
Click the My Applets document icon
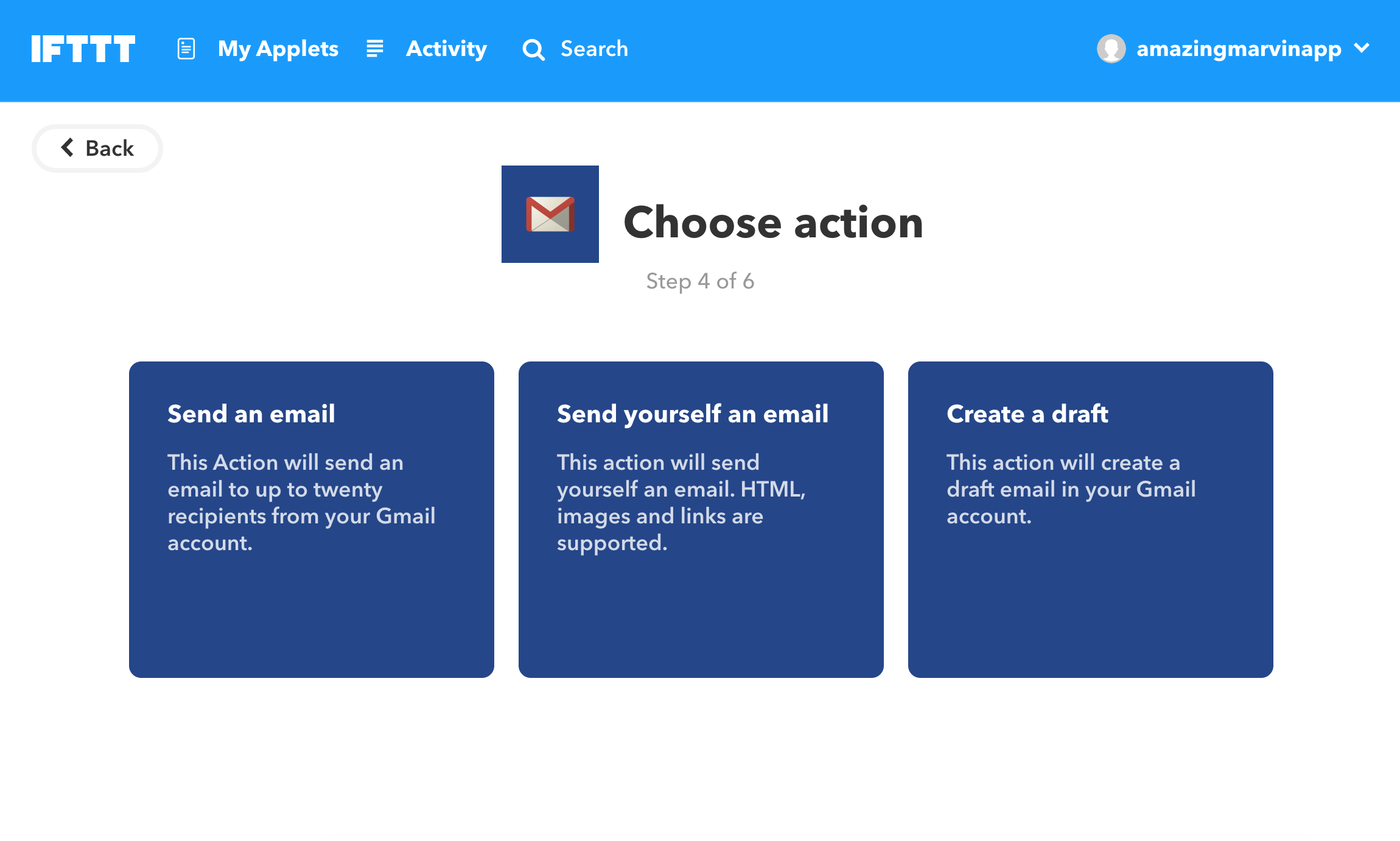[x=186, y=49]
